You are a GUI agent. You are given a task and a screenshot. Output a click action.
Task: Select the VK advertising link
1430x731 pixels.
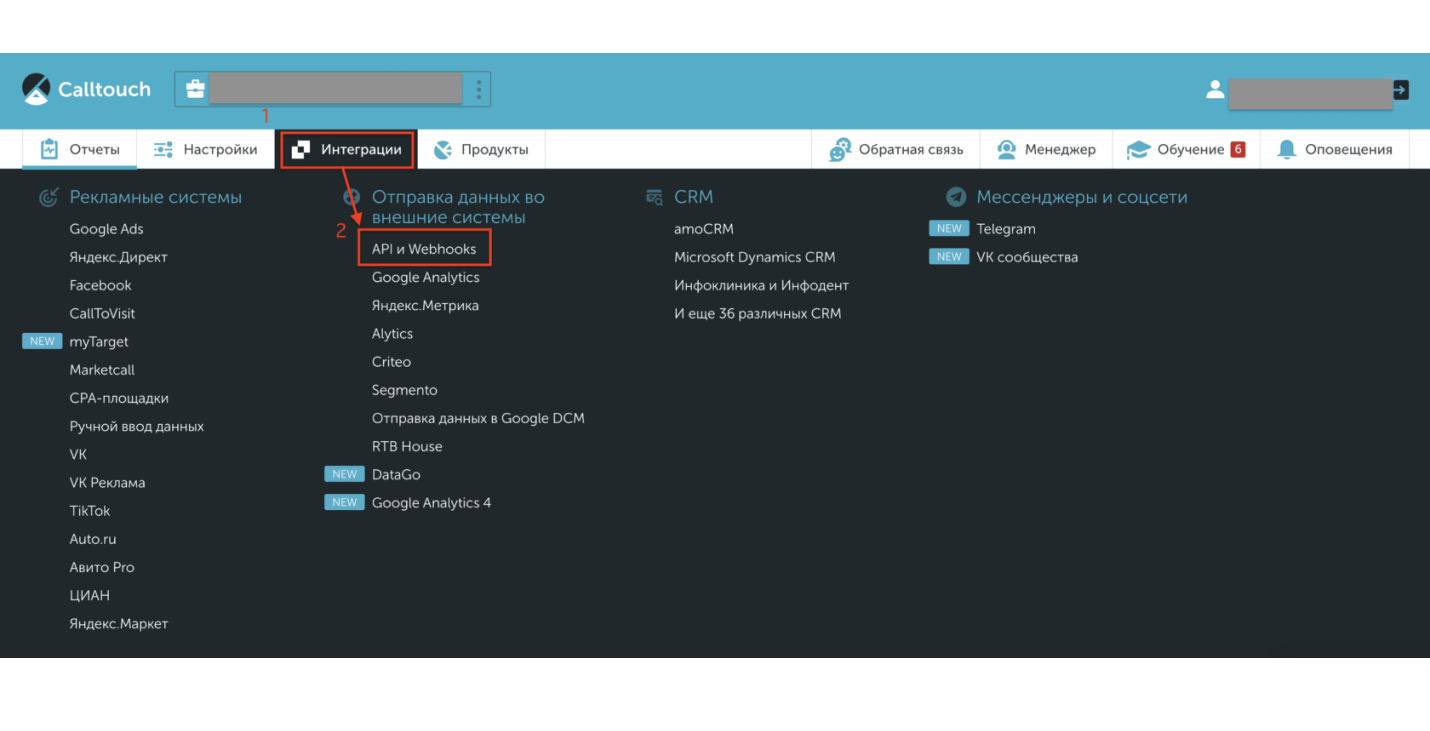[78, 454]
